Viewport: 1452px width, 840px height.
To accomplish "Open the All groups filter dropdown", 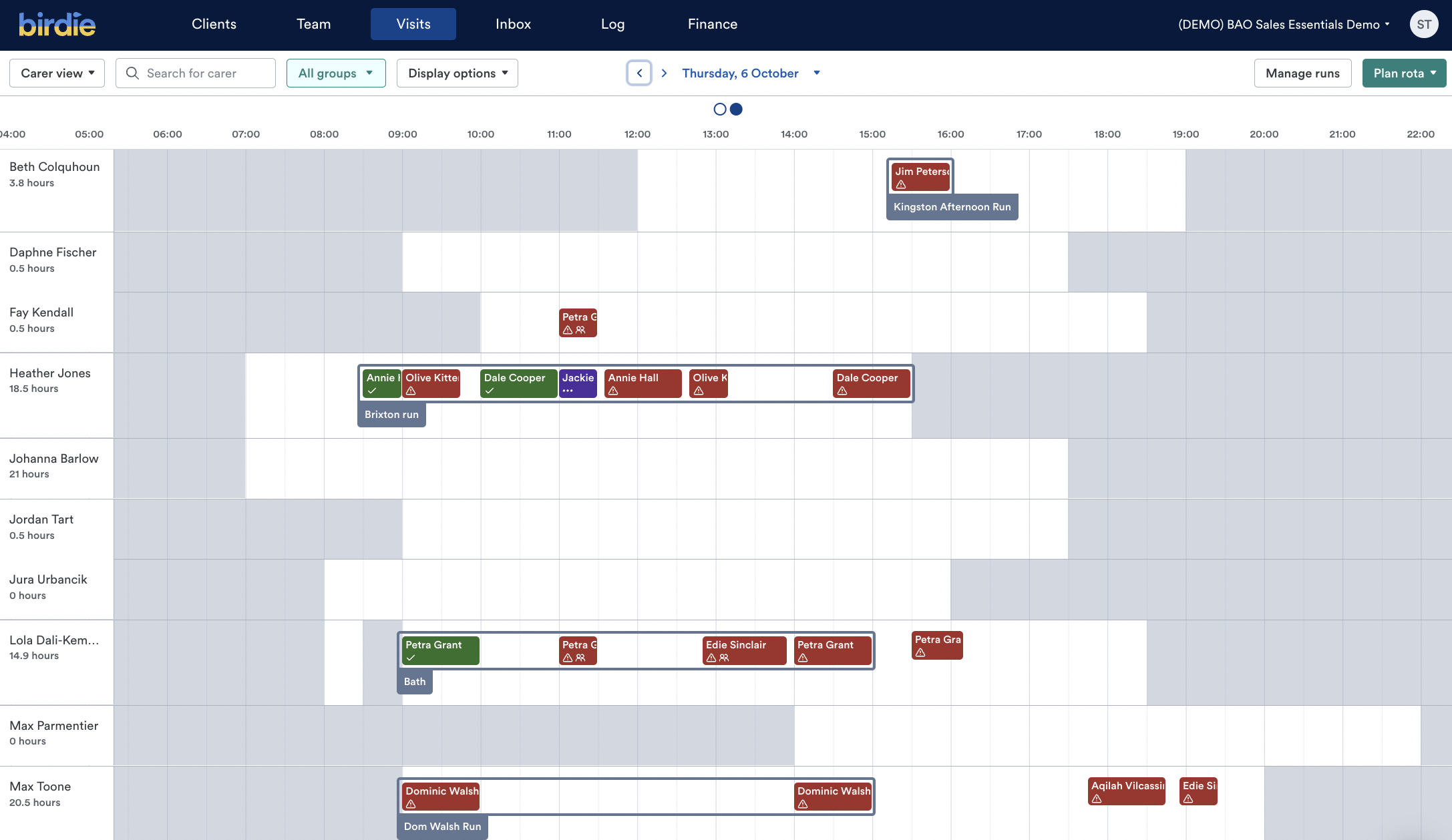I will (336, 73).
